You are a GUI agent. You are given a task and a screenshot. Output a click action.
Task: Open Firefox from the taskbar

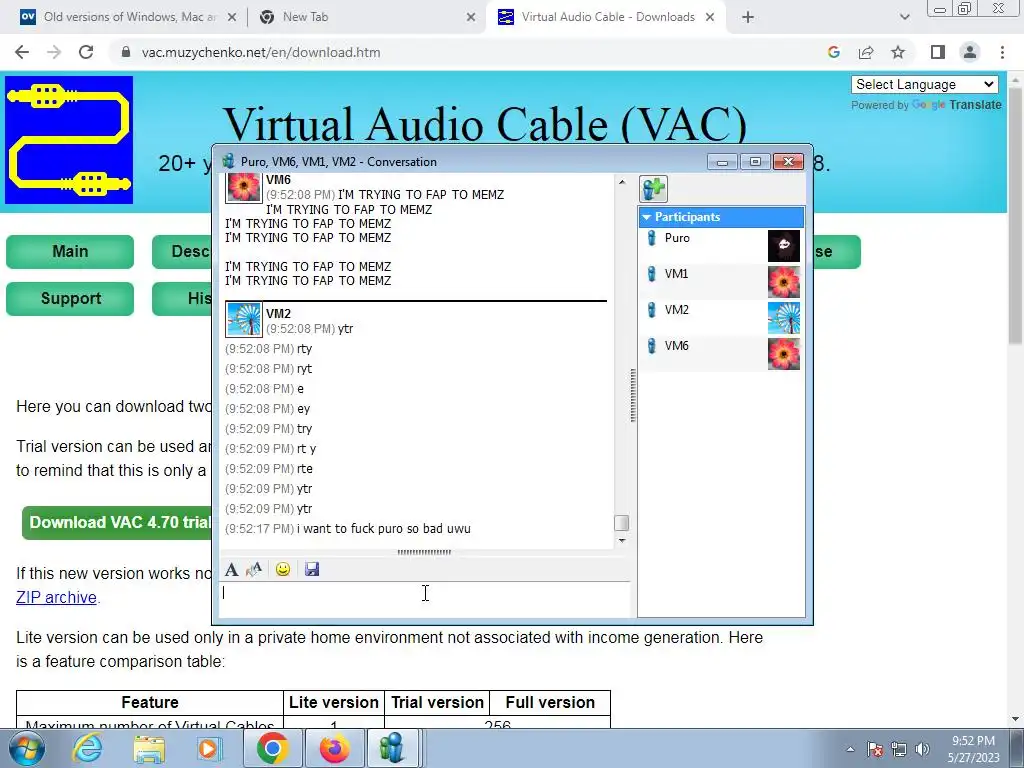pyautogui.click(x=334, y=748)
